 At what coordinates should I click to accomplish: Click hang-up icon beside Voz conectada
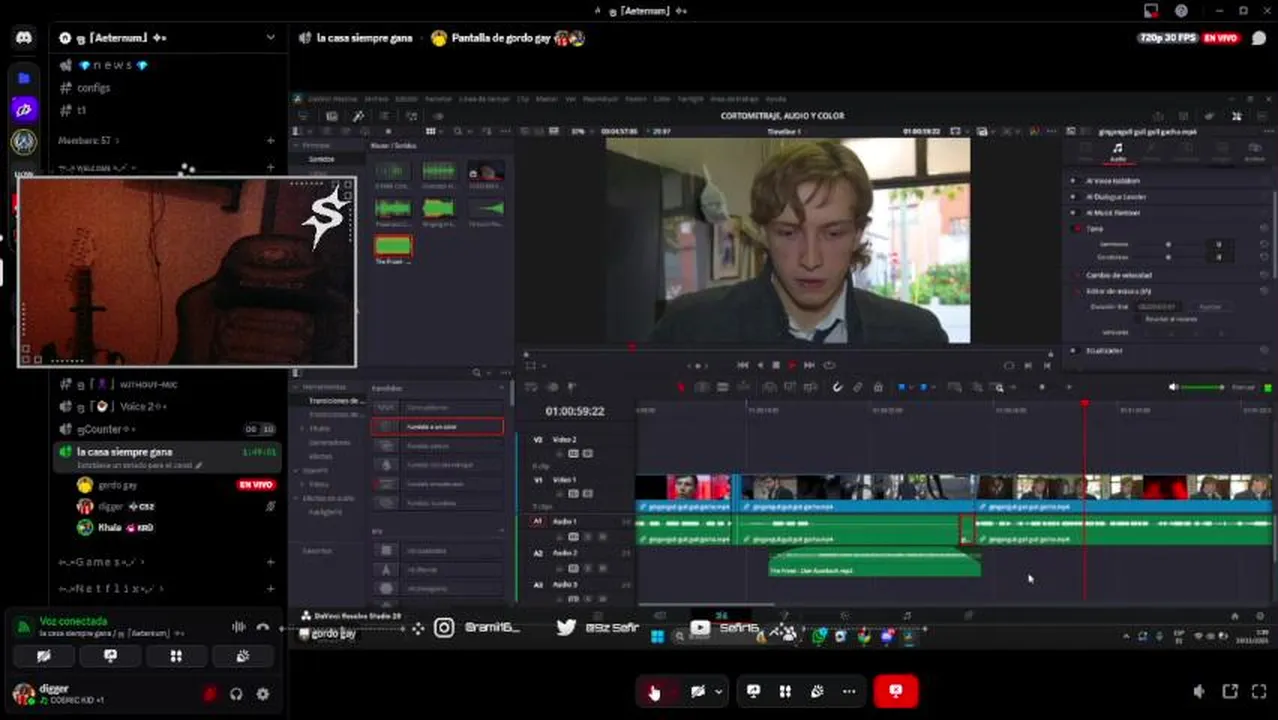click(x=263, y=627)
